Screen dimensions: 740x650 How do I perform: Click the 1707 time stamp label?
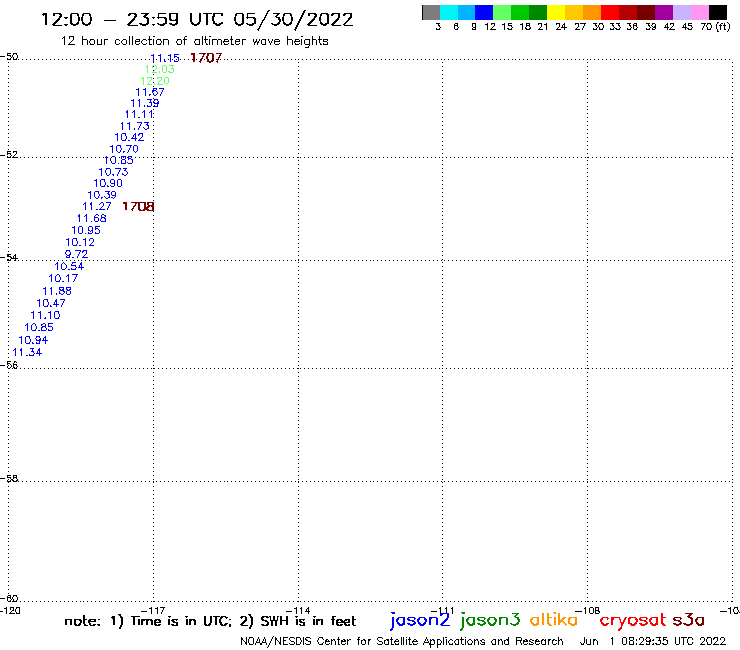[x=206, y=58]
